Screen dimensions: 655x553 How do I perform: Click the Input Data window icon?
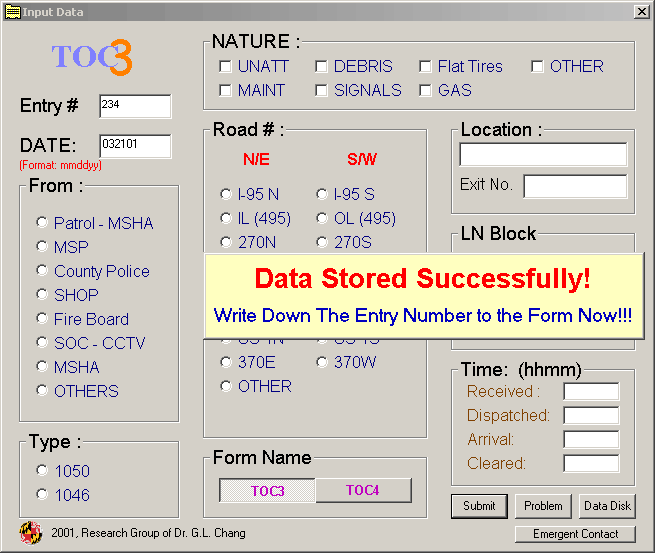coord(12,12)
